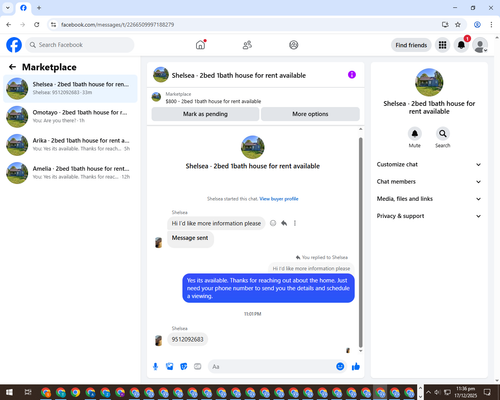Expand Media, files and links section
Screen dimensions: 500x400
[x=429, y=199]
